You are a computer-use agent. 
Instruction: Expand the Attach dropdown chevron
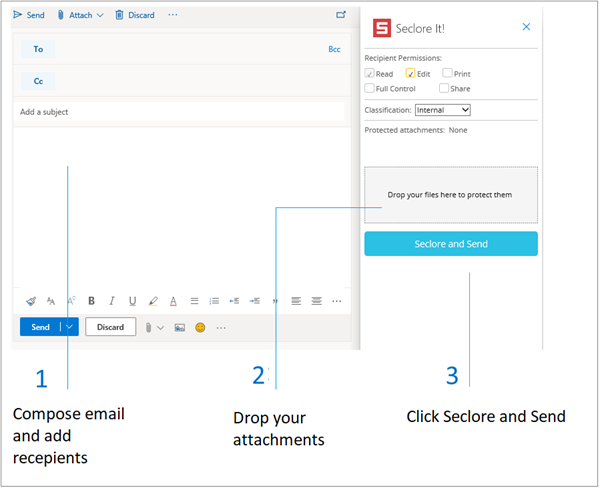click(x=100, y=15)
